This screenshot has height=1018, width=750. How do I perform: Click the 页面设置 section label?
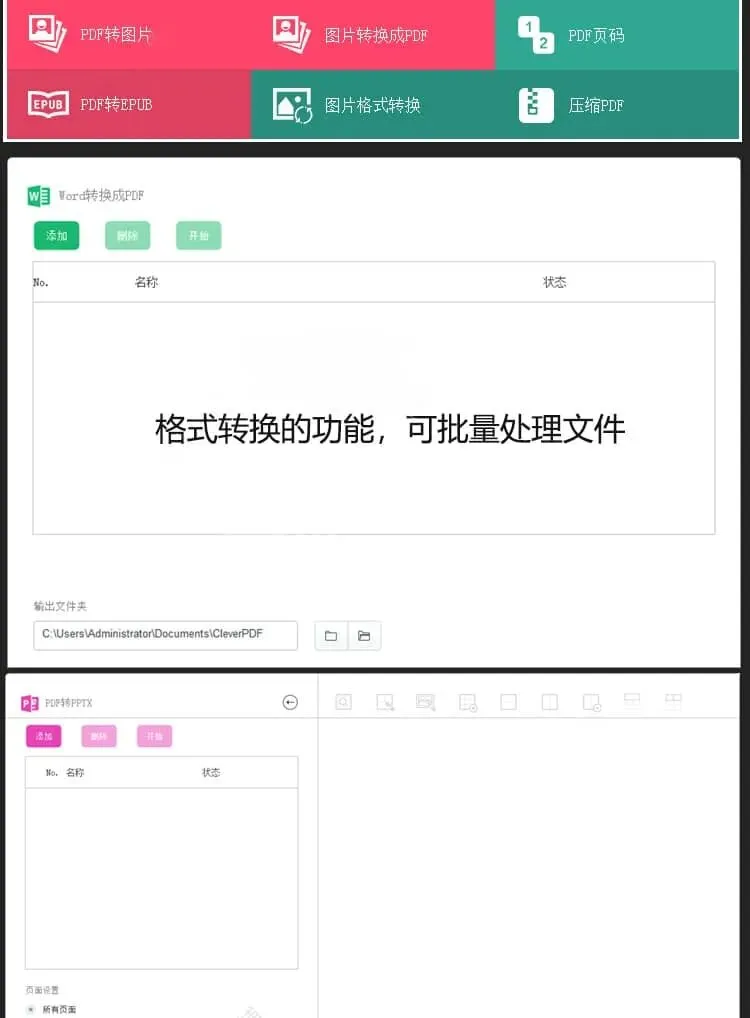point(42,990)
